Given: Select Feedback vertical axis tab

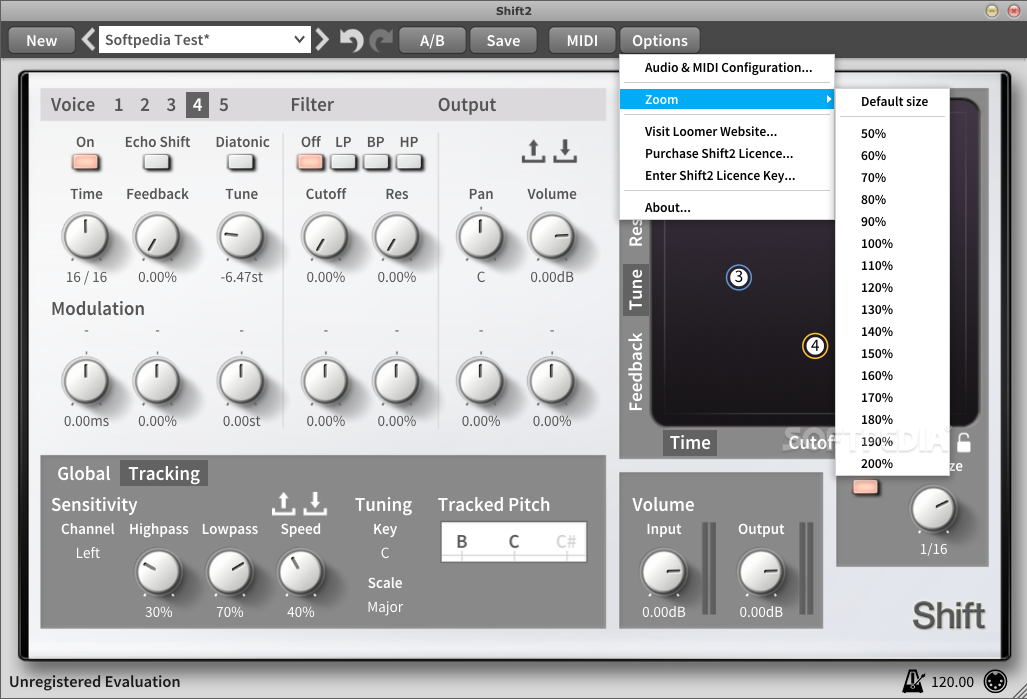Looking at the screenshot, I should tap(635, 372).
